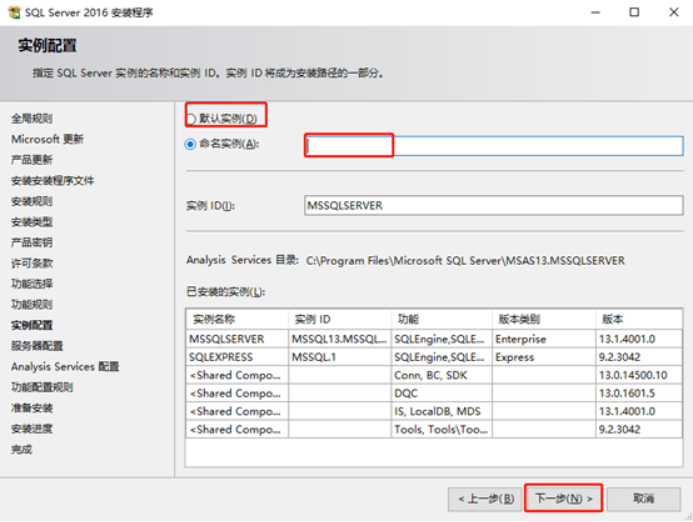Screen dimensions: 693x522
Task: Select the 服务器配置 step
Action: tap(37, 346)
